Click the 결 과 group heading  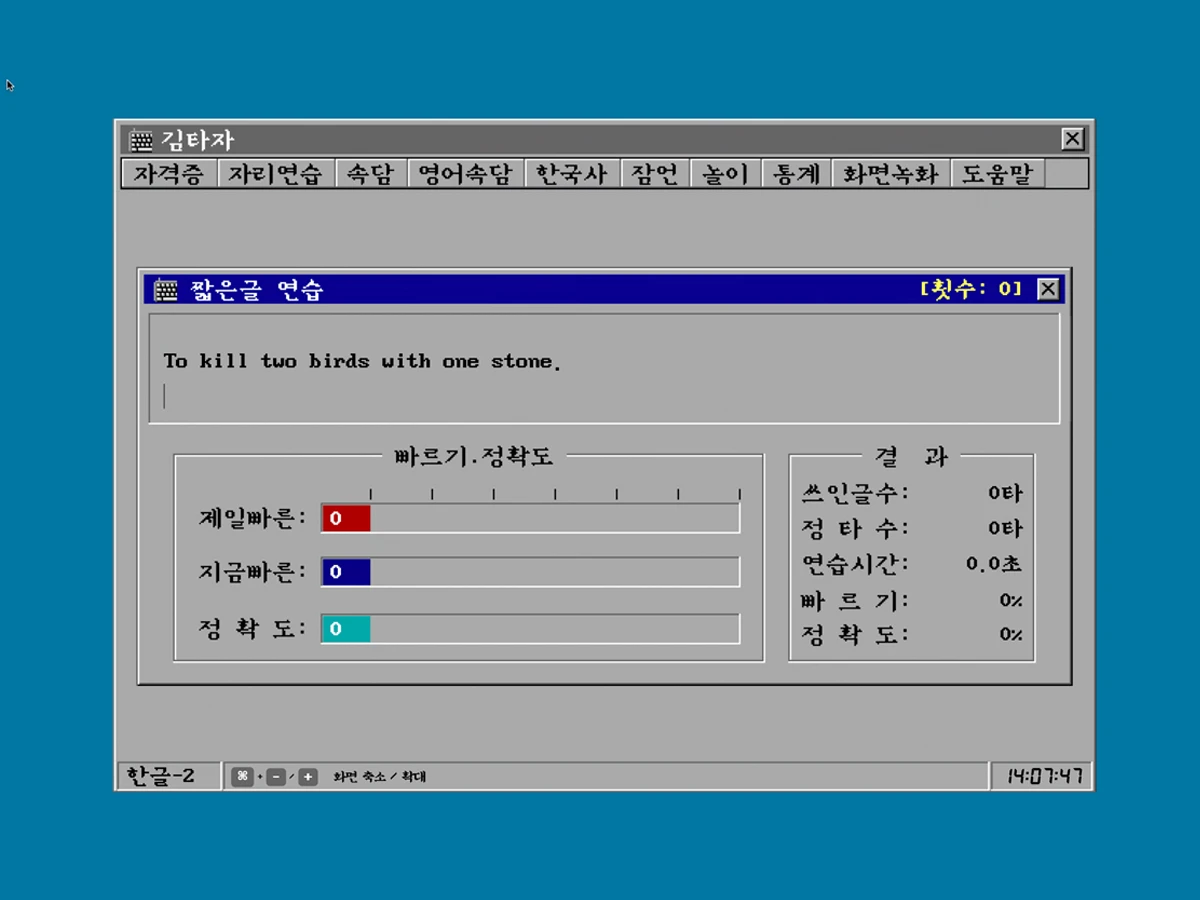tap(911, 457)
